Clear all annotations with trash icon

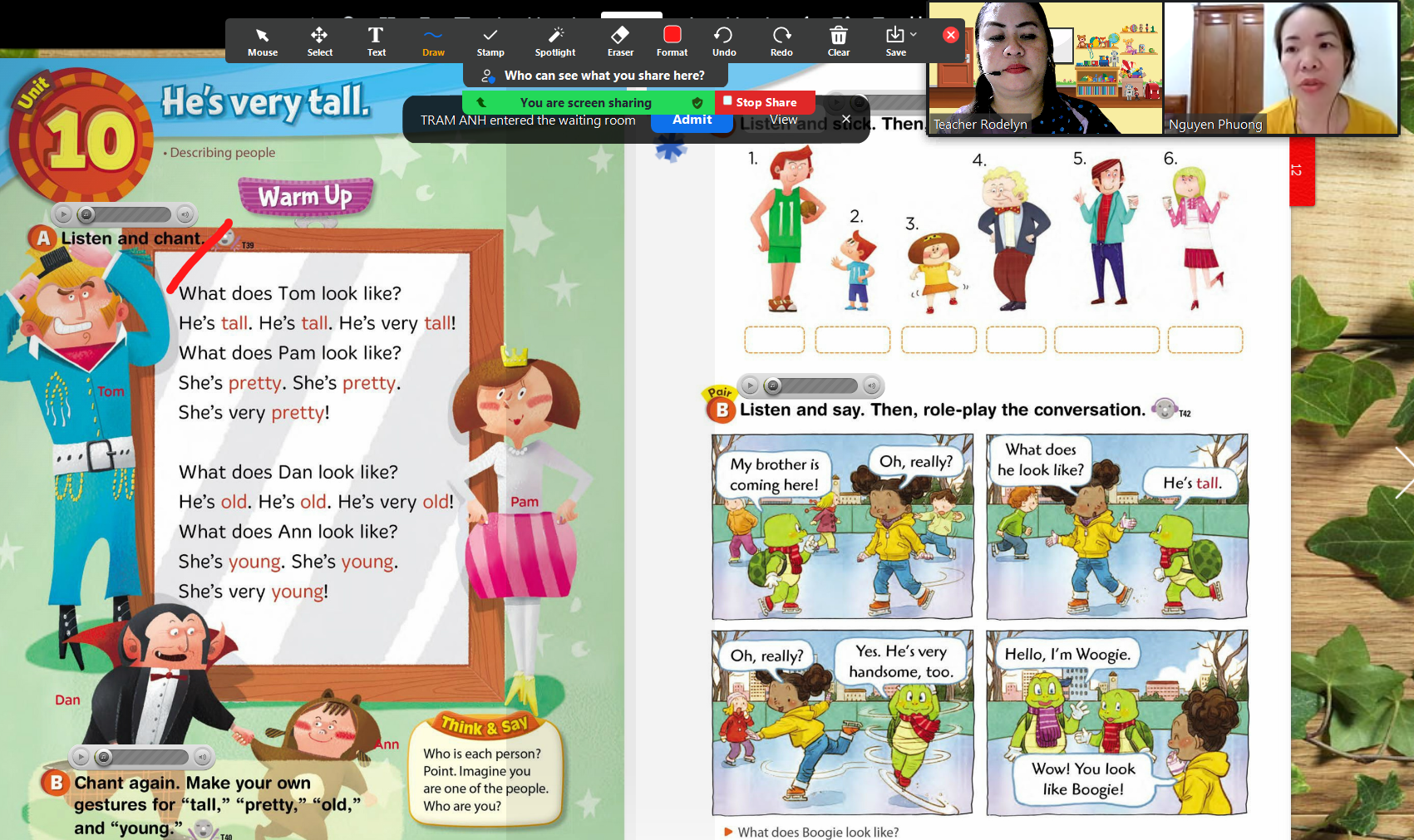[x=839, y=42]
